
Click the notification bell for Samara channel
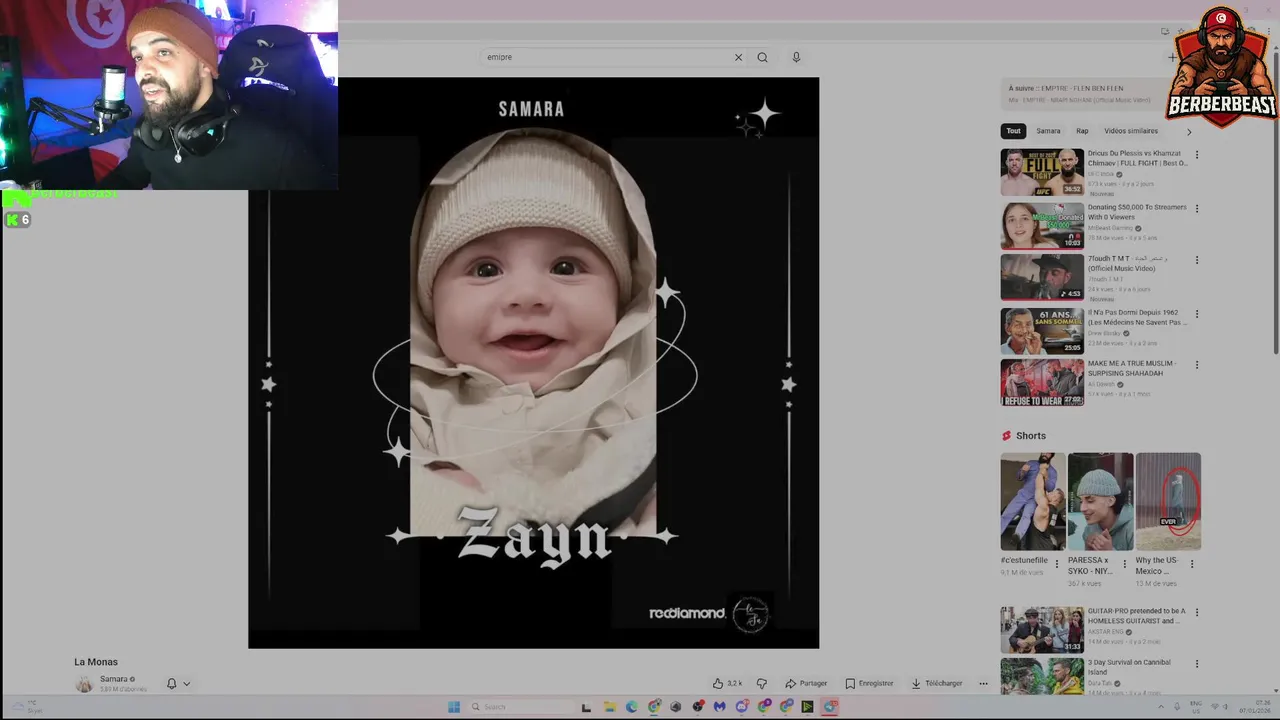(171, 683)
